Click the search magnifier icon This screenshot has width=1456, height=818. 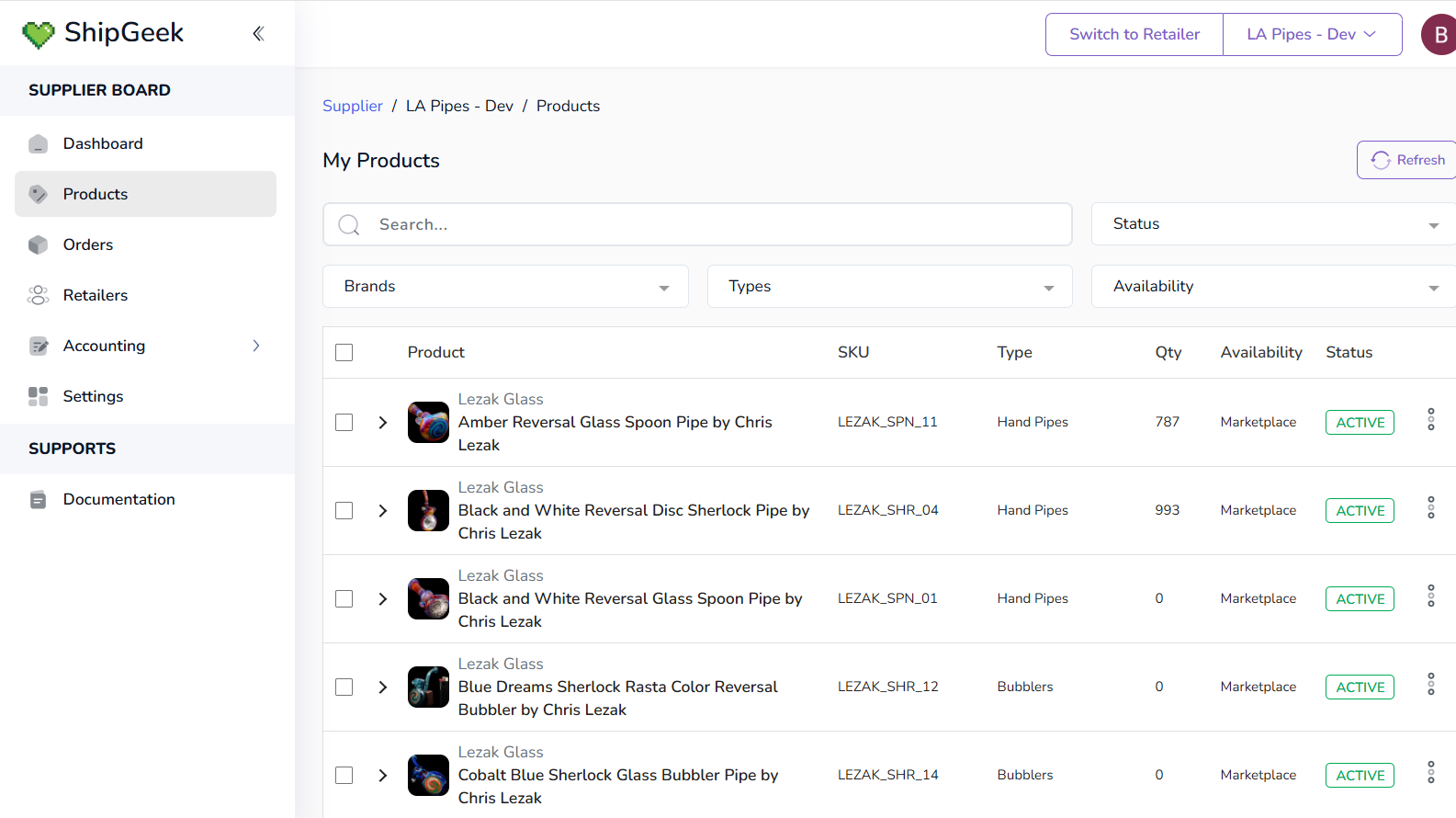(349, 225)
